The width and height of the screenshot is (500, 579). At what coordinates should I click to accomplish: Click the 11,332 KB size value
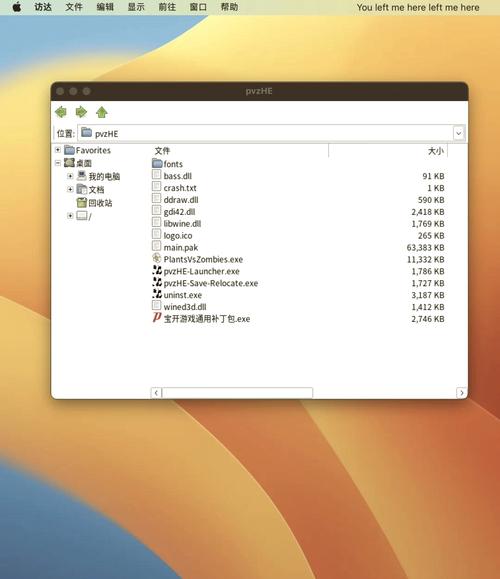pos(425,259)
